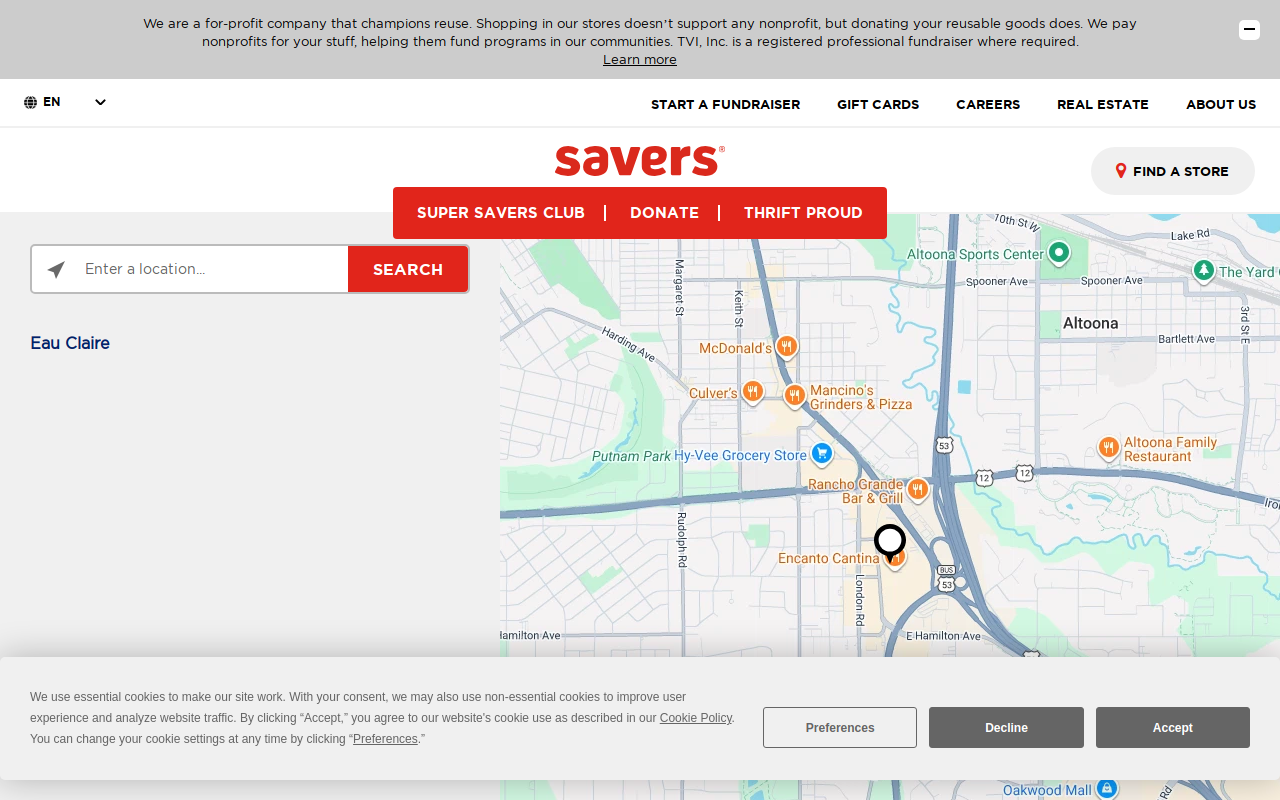Click The Yard park marker

point(1204,270)
